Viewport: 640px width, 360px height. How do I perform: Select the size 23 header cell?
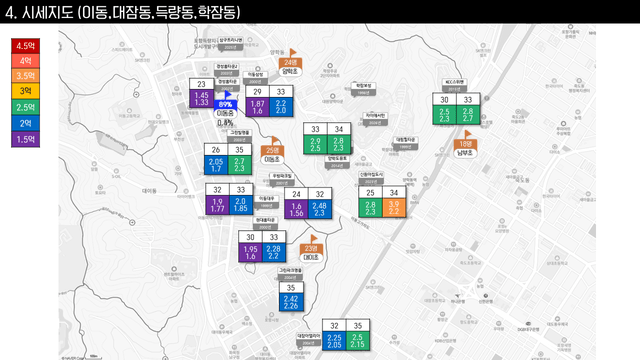202,84
